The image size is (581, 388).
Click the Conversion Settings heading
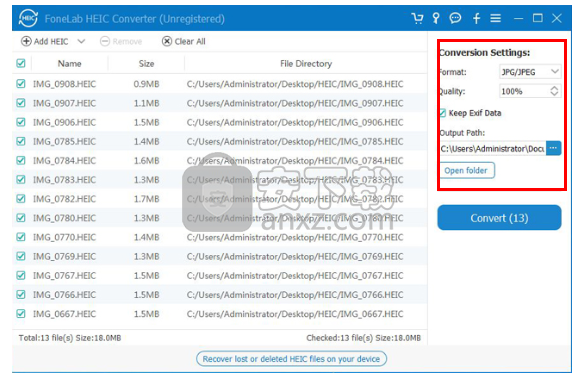485,53
